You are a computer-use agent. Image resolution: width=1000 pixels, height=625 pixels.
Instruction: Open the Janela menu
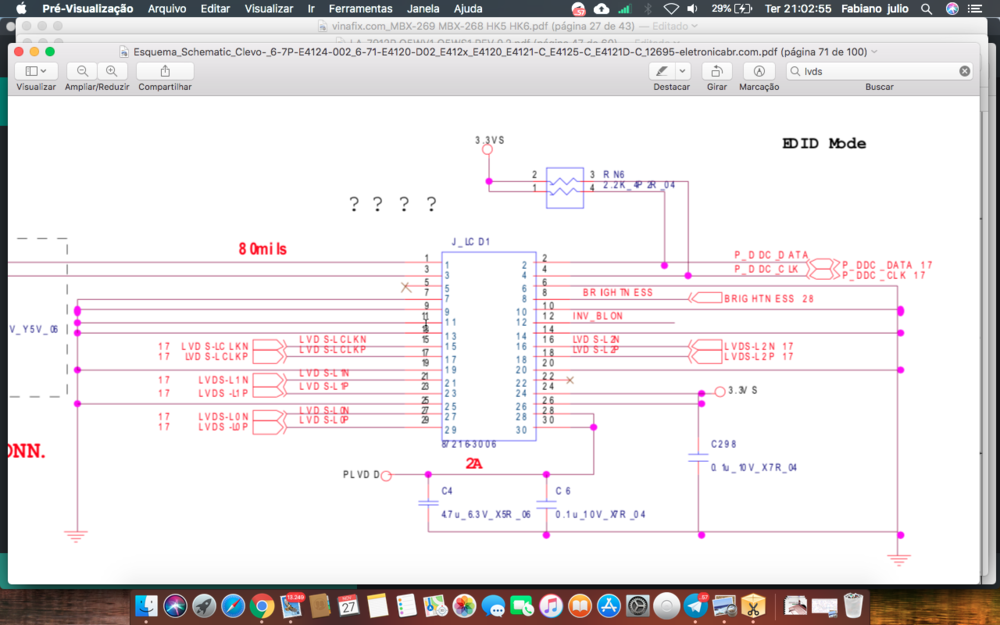(423, 9)
